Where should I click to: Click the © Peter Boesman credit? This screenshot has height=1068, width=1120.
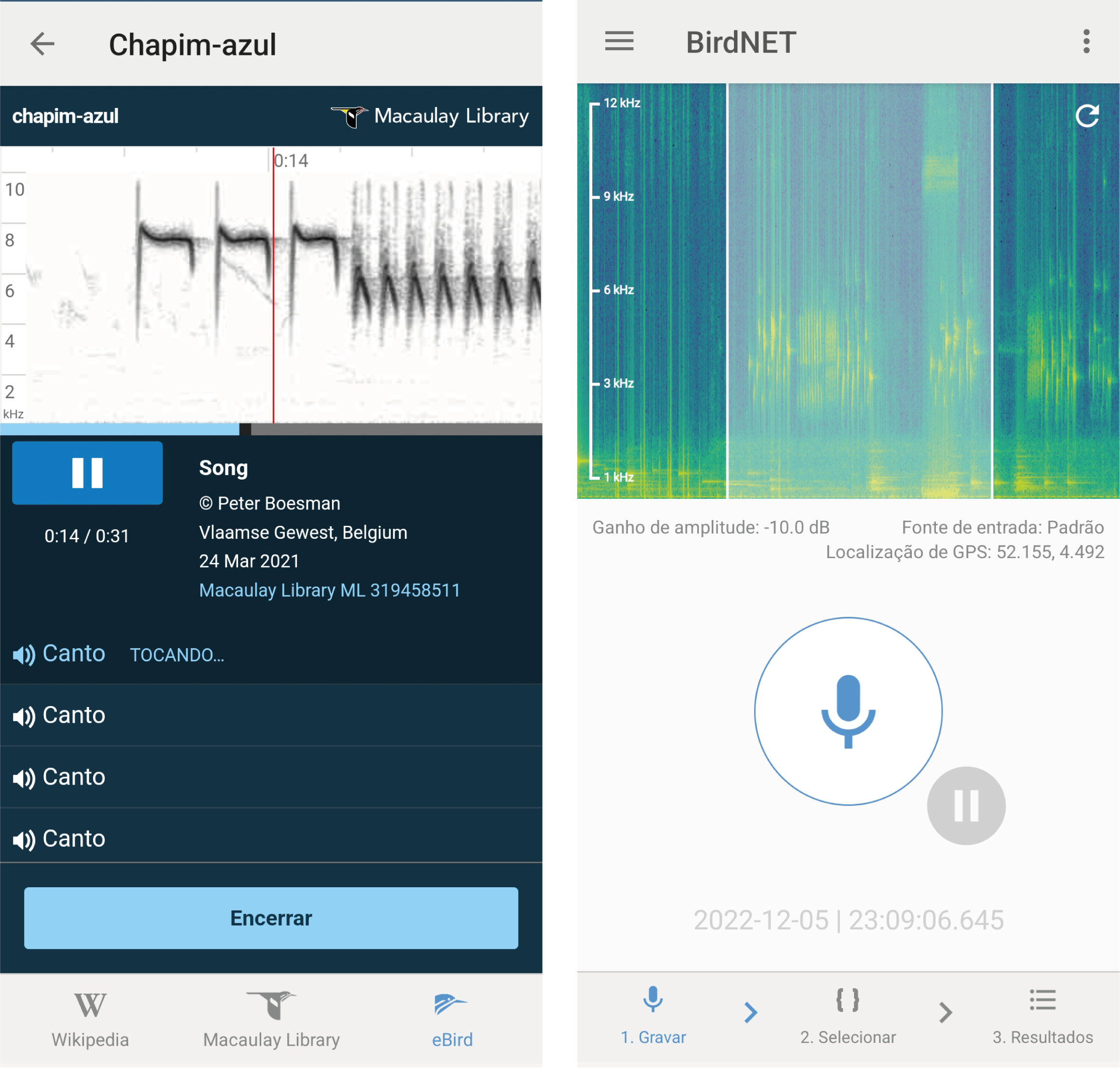tap(270, 503)
